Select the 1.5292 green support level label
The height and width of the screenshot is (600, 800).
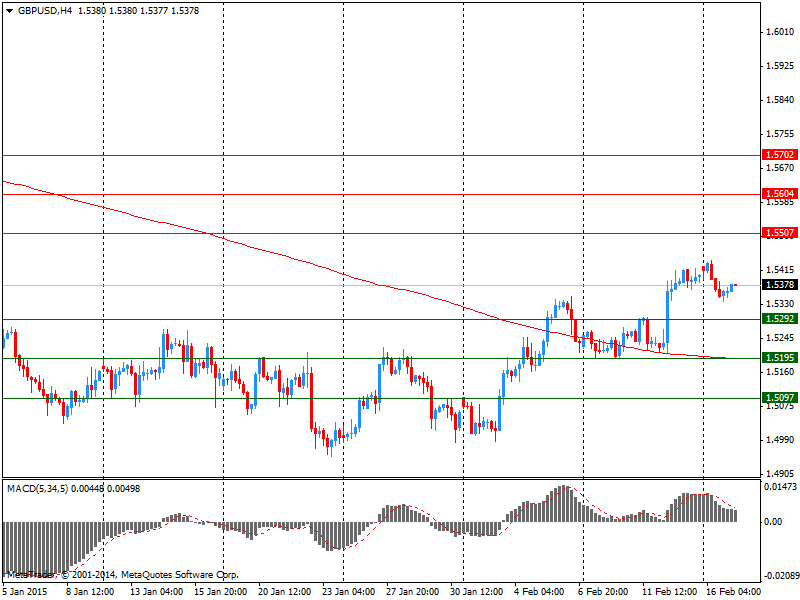[780, 319]
